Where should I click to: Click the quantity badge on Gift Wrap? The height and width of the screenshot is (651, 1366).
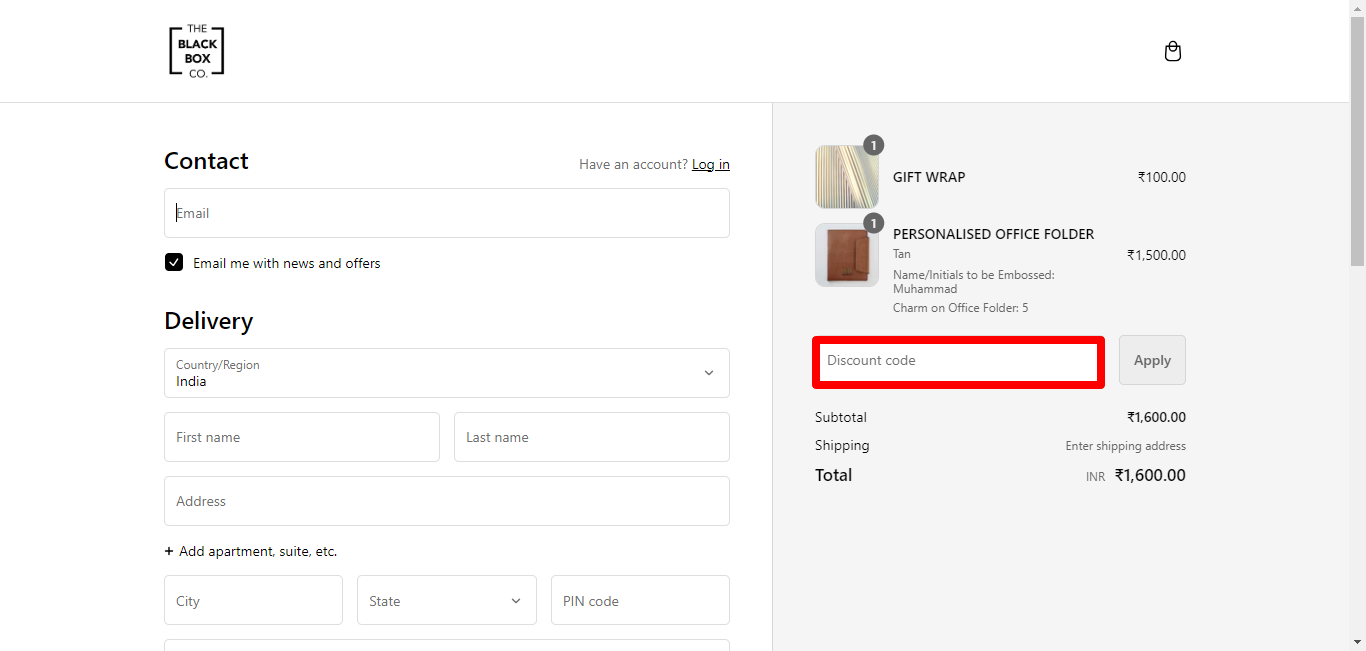(x=873, y=144)
